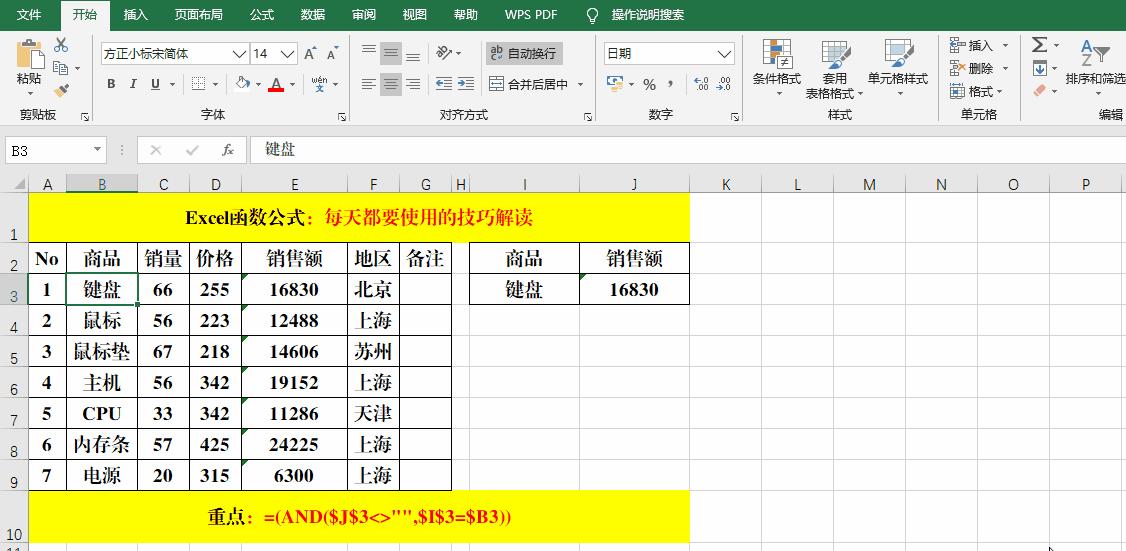Decrease decimal places icon
The image size is (1126, 551).
(x=724, y=84)
